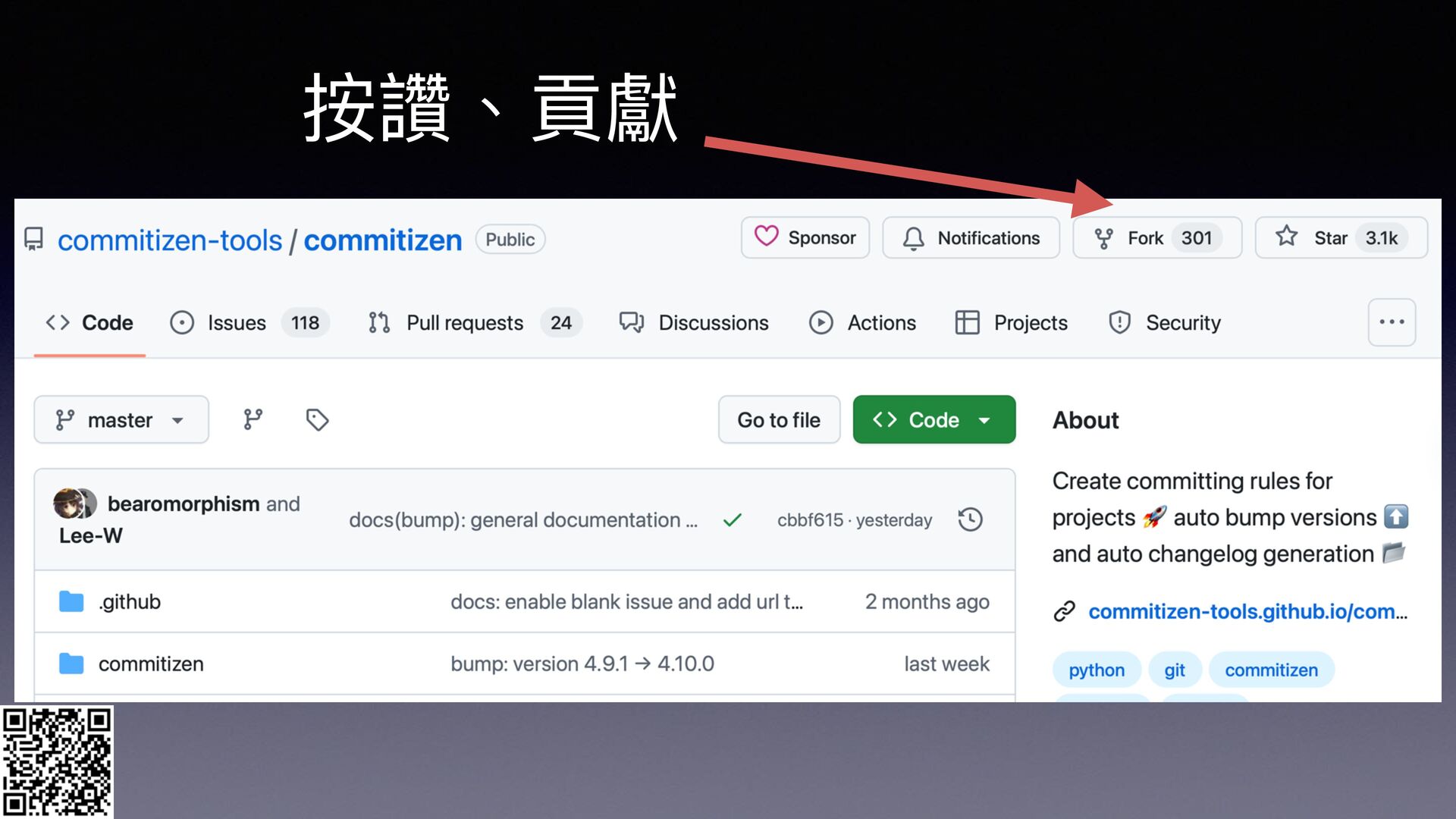Expand the master branch dropdown
Image resolution: width=1456 pixels, height=819 pixels.
121,419
